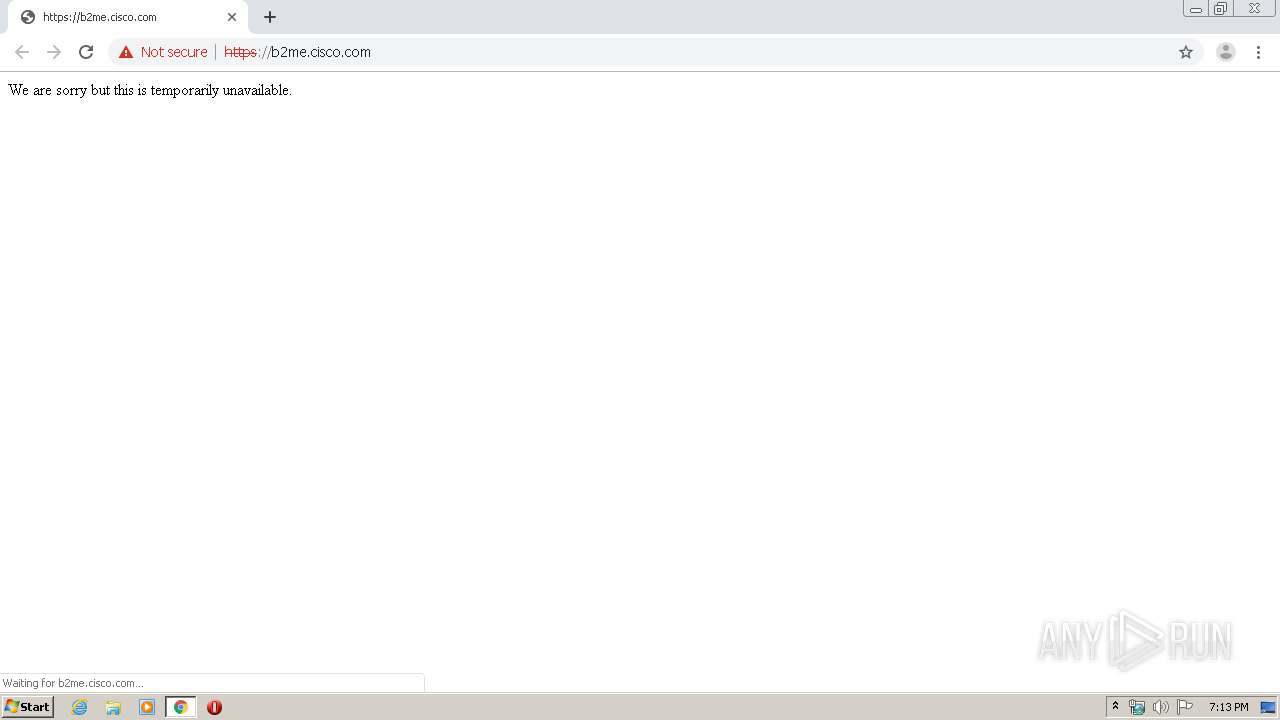The image size is (1280, 720).
Task: Click the Not secure warning triangle icon
Action: [126, 52]
